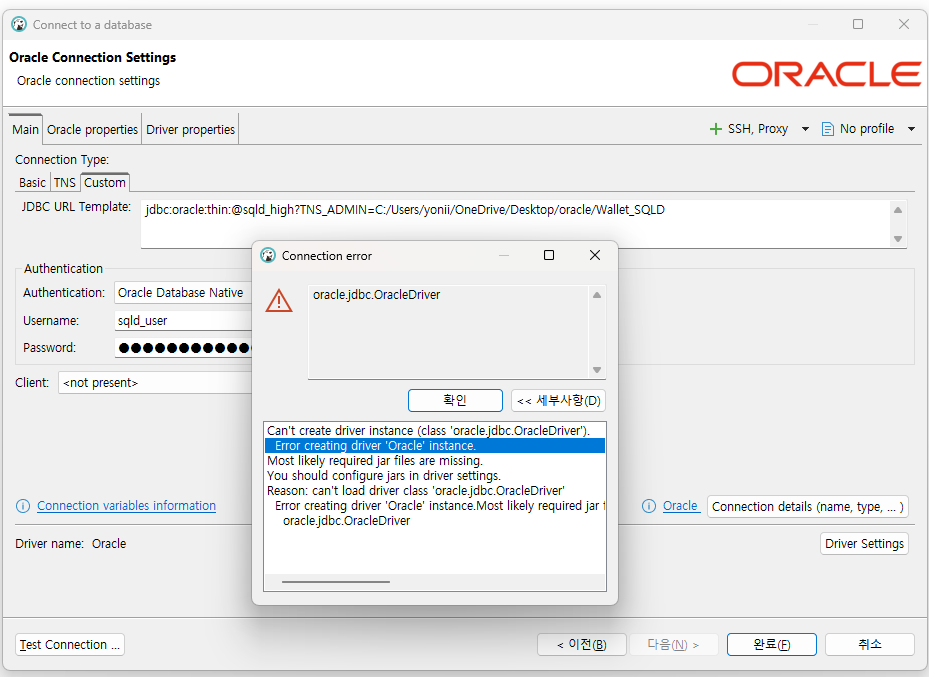Click Connection details (name, type, ...) button

[x=808, y=506]
